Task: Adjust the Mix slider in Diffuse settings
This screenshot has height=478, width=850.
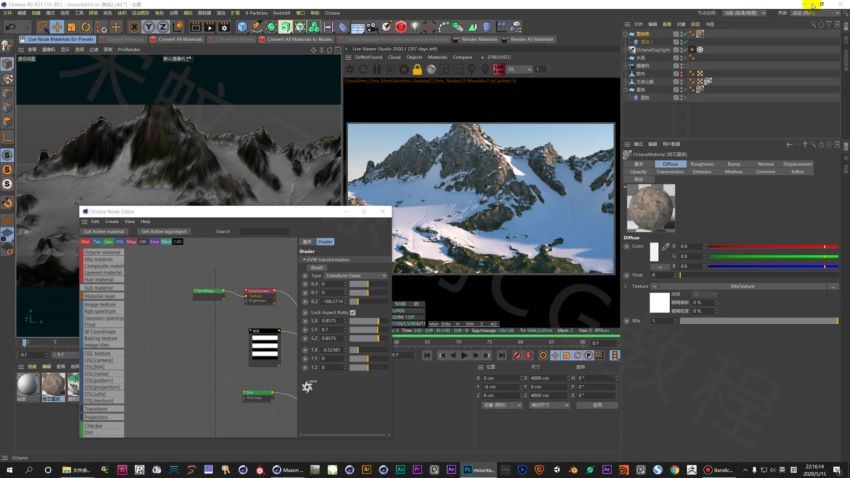Action: pyautogui.click(x=759, y=321)
